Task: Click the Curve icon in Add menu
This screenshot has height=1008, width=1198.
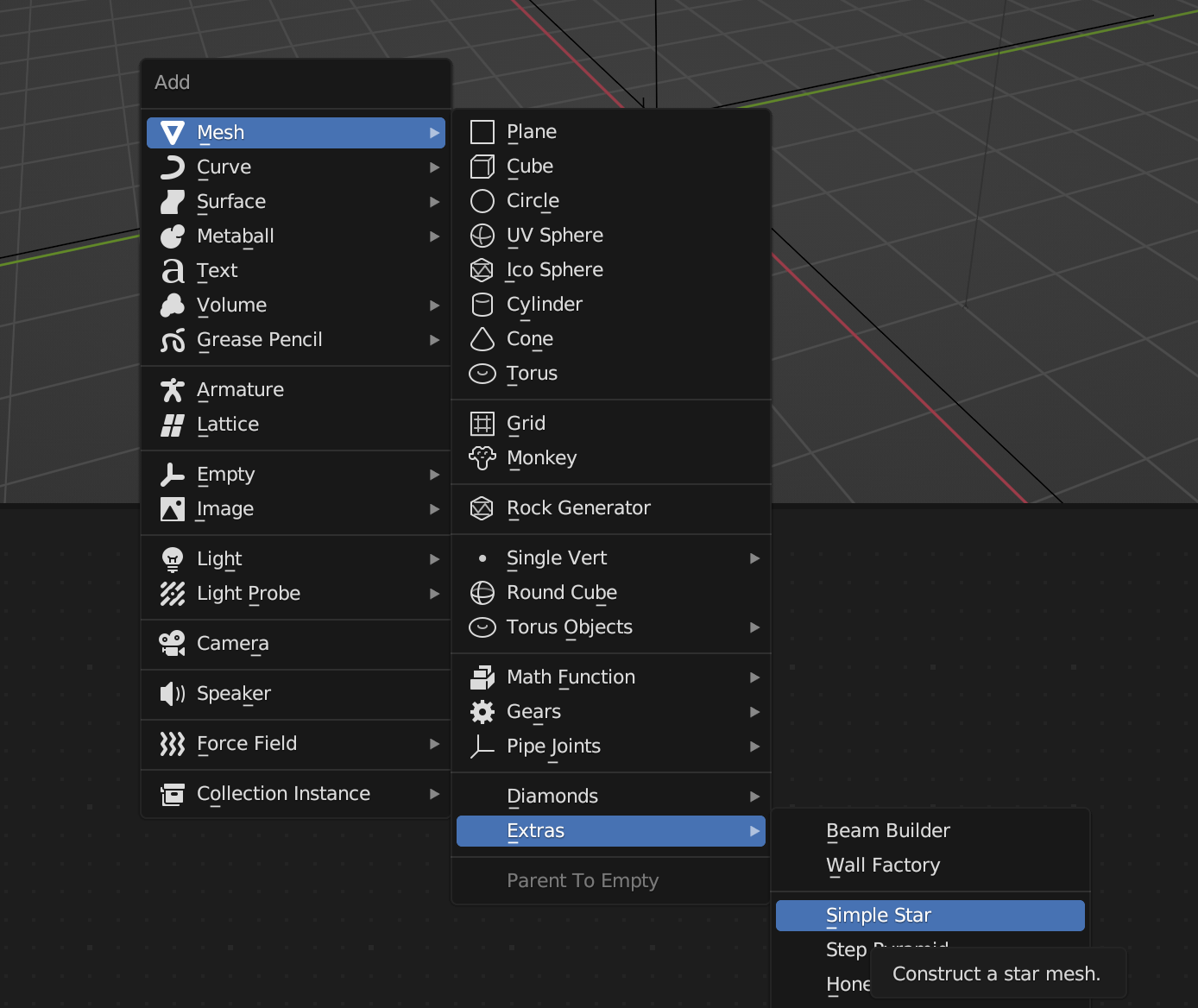Action: (173, 167)
